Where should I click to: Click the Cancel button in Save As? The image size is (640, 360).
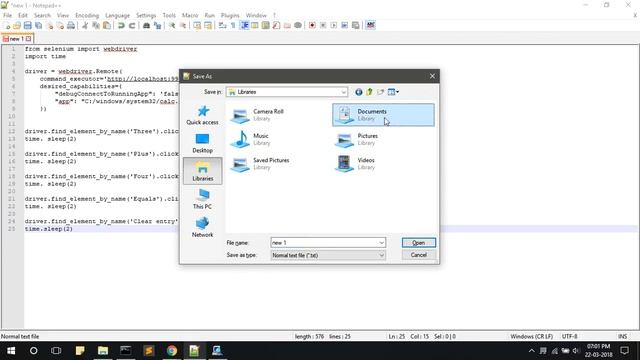419,255
